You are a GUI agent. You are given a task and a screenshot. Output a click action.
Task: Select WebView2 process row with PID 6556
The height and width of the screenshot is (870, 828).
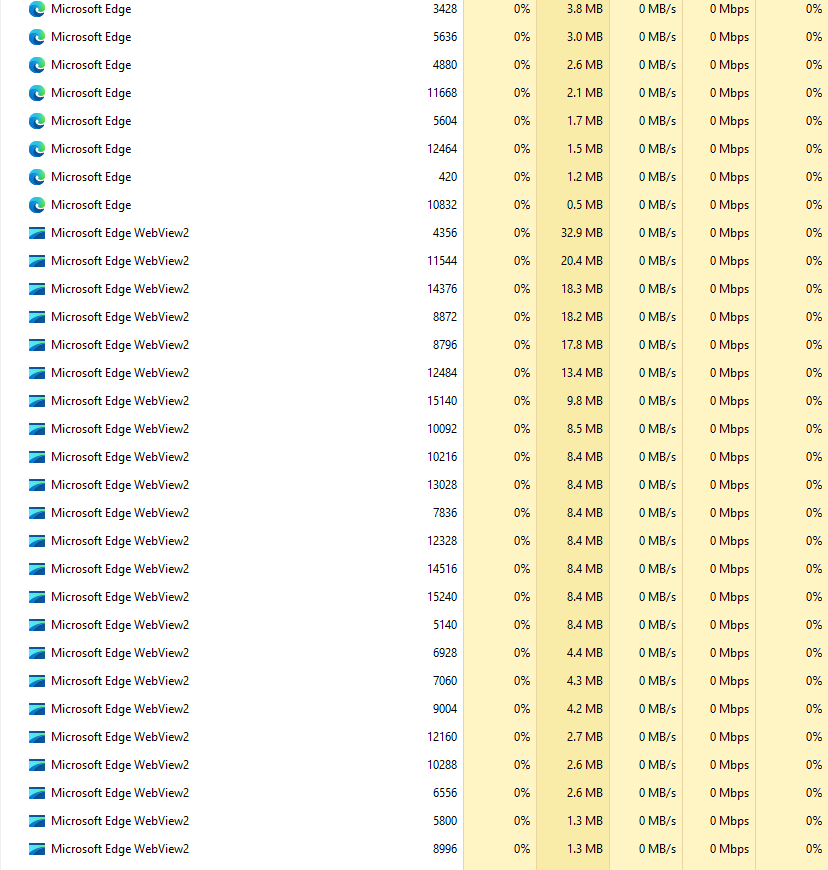click(x=414, y=793)
